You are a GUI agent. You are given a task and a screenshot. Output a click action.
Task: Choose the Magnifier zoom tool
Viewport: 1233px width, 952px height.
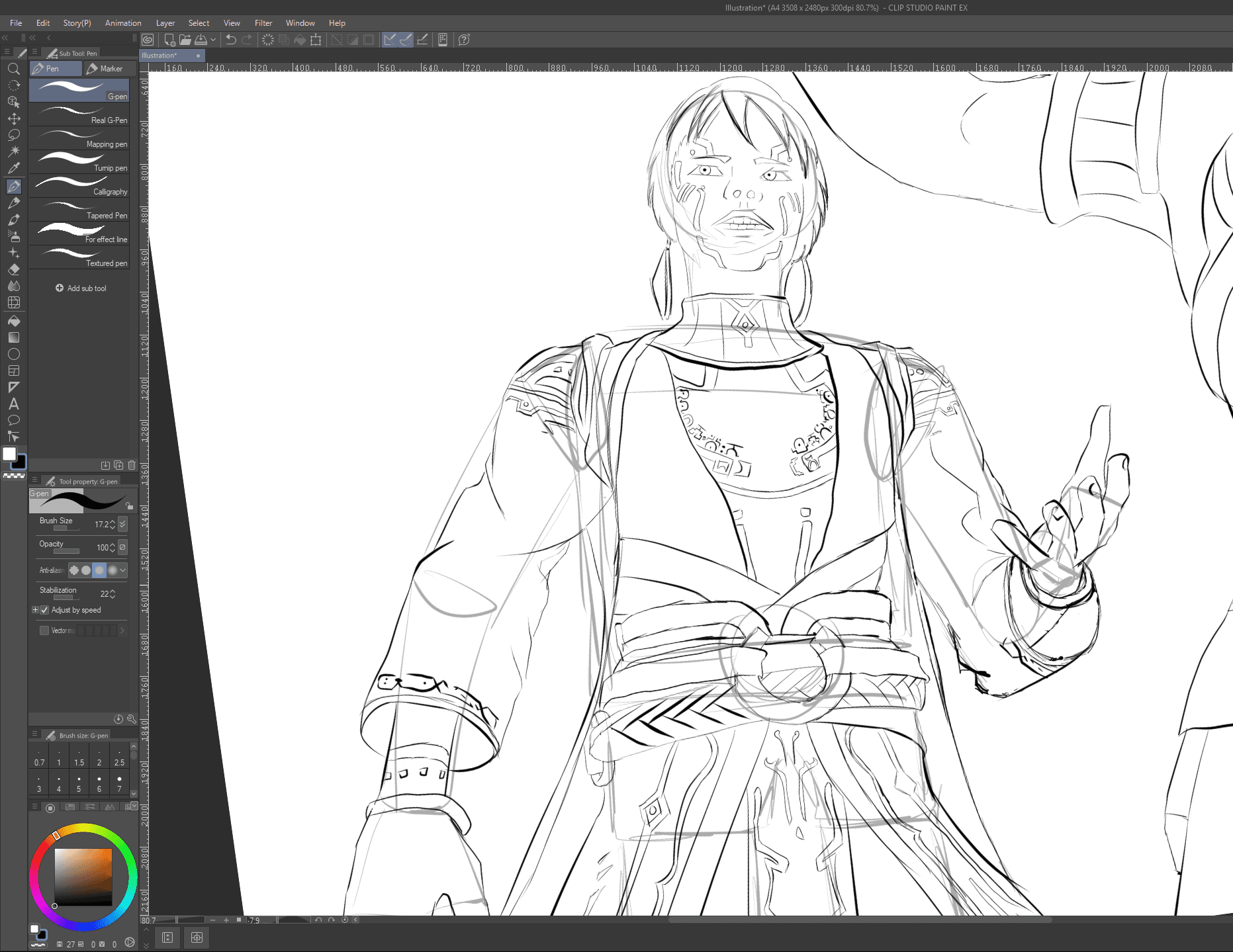coord(14,69)
